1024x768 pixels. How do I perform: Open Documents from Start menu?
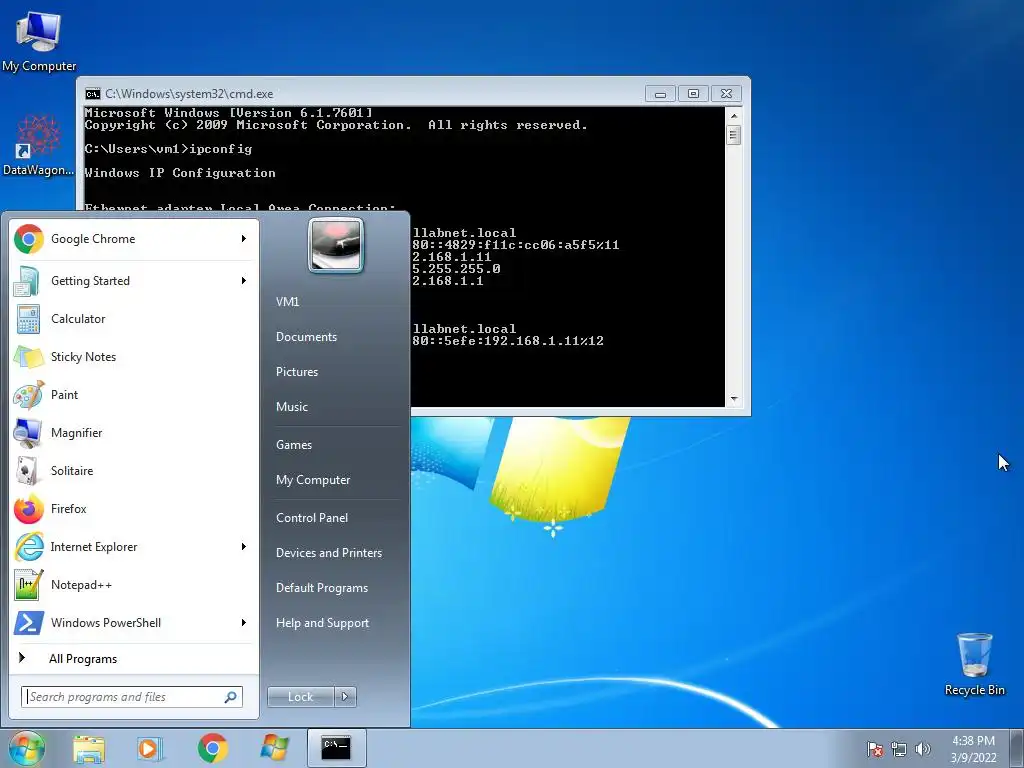pyautogui.click(x=306, y=337)
